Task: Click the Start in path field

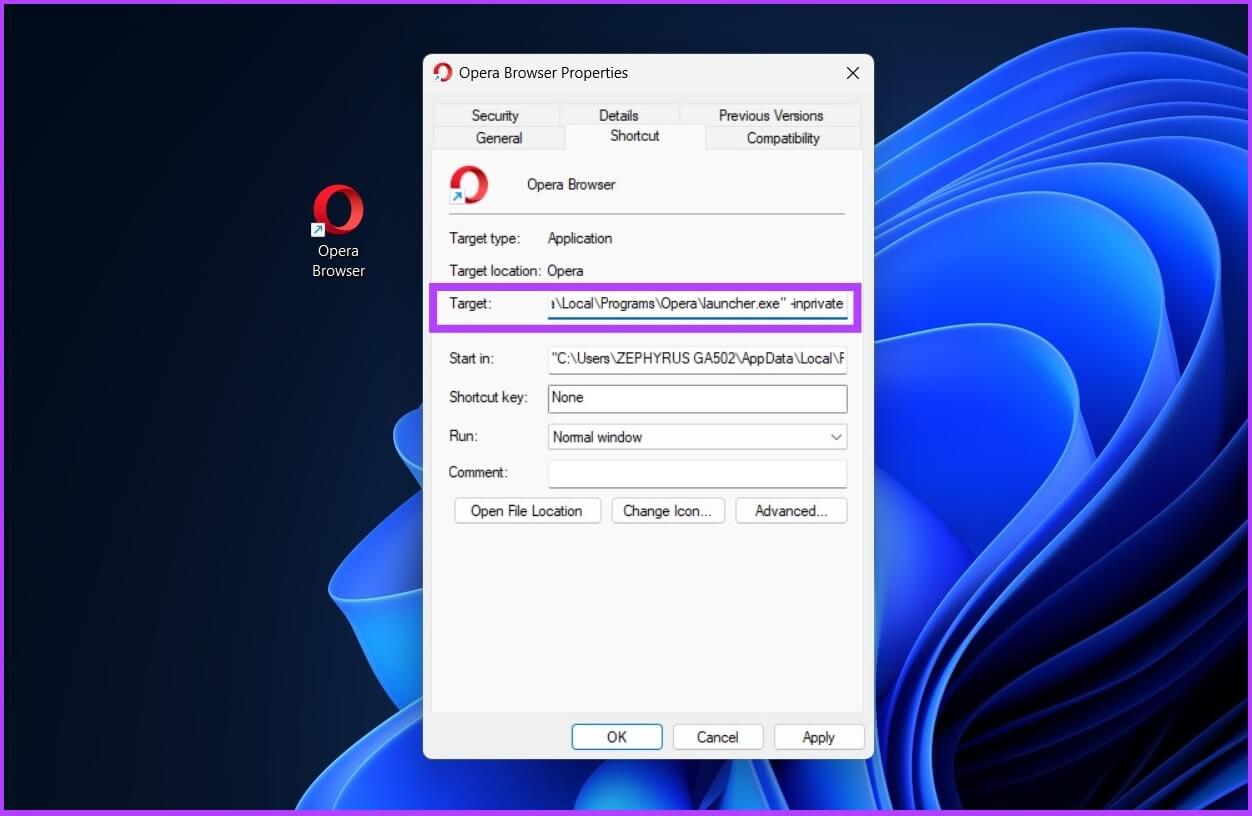Action: tap(698, 358)
